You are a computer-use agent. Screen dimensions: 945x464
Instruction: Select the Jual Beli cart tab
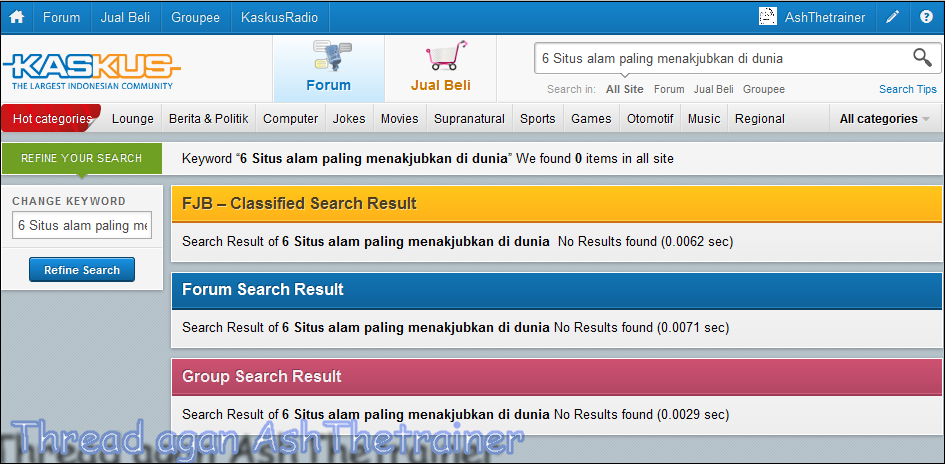(x=441, y=68)
